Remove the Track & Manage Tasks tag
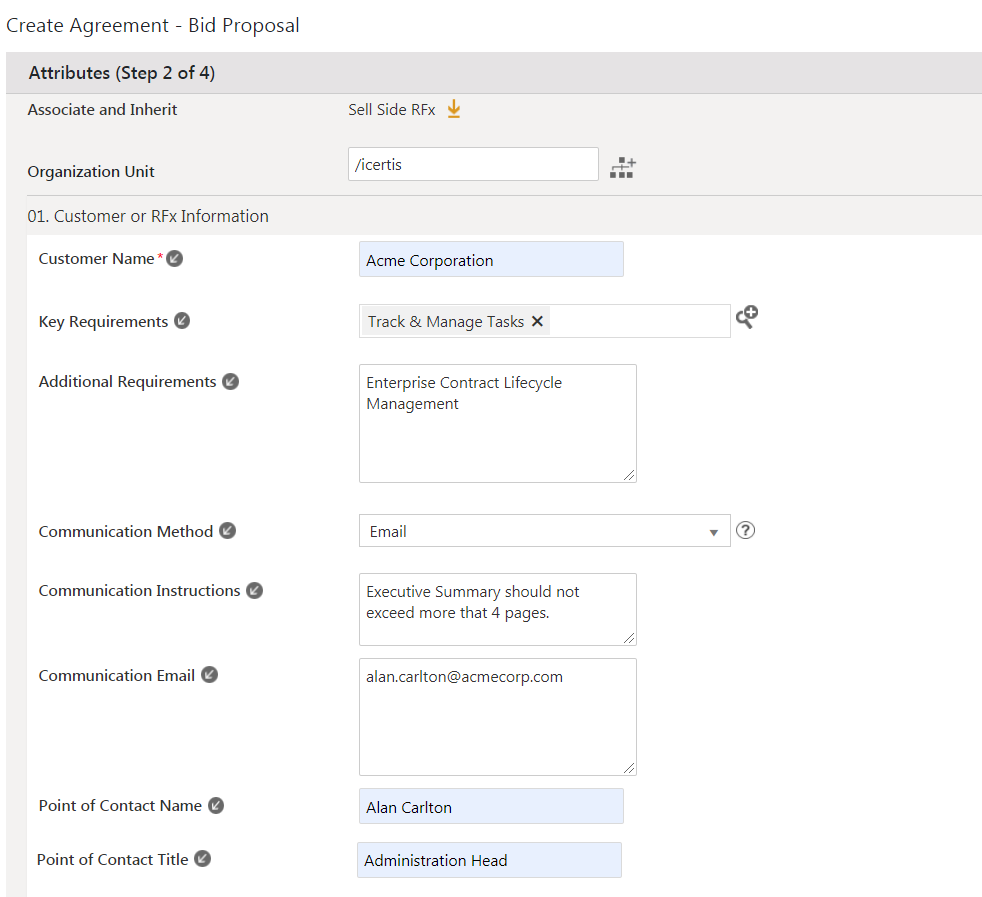Screen dimensions: 982x897 point(537,321)
